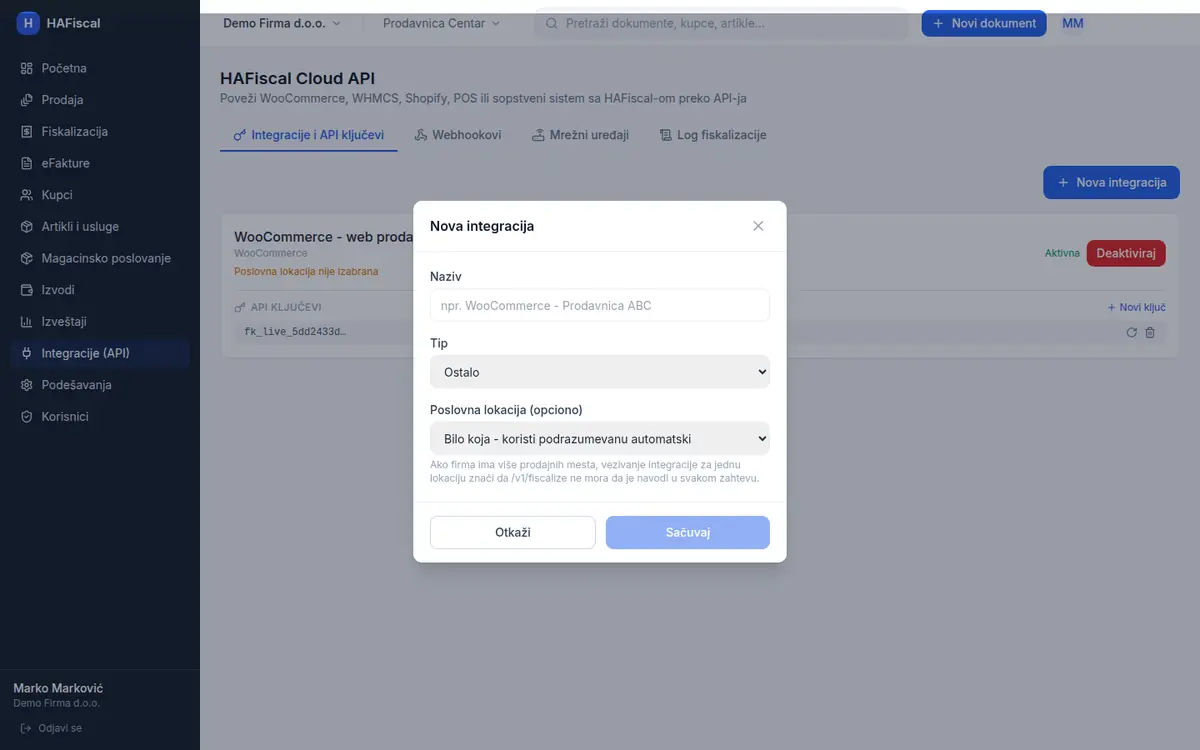Delete the fk_live API key

pos(1150,333)
